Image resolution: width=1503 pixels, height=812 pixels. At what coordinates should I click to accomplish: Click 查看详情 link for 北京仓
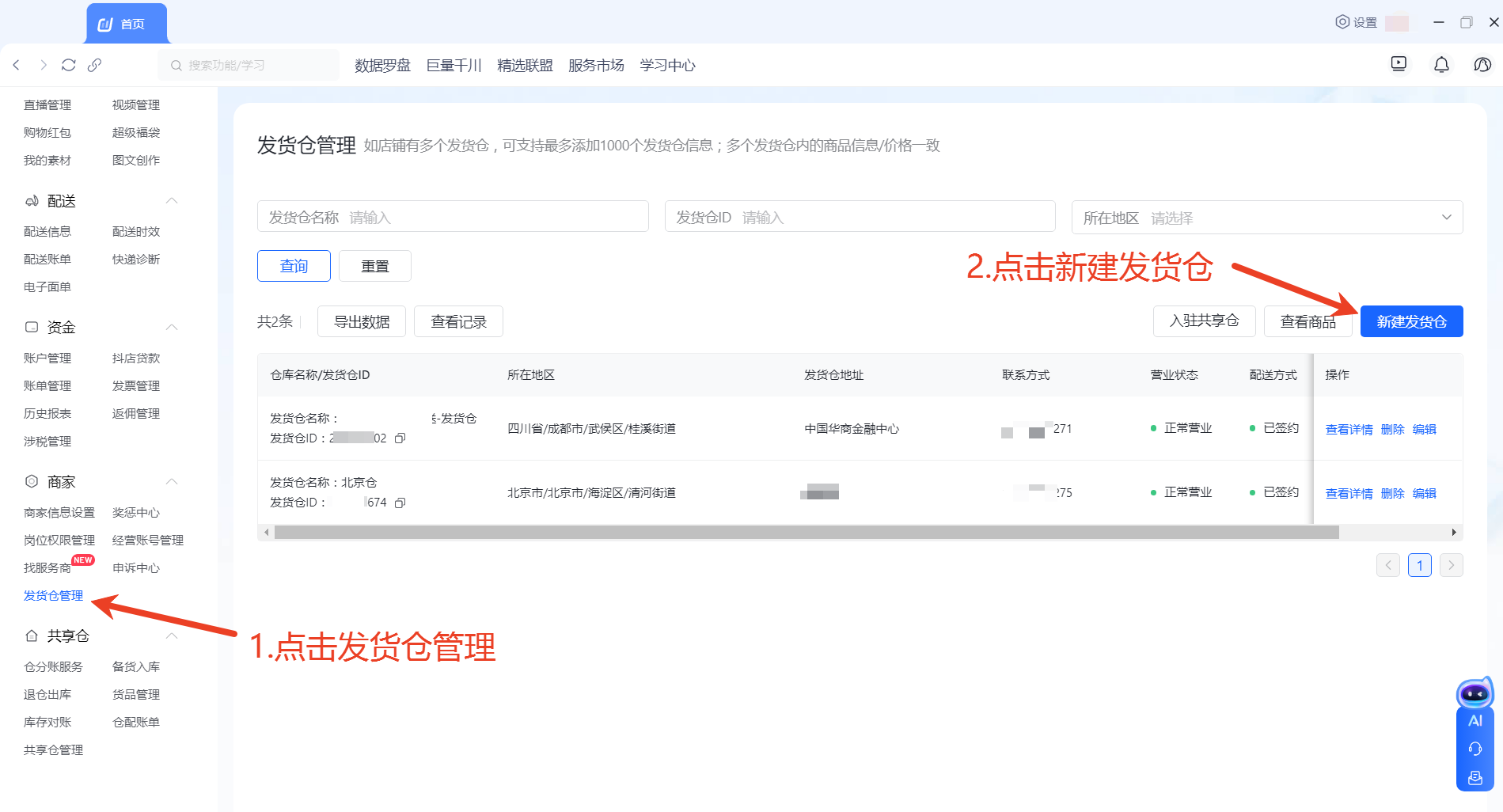1349,493
